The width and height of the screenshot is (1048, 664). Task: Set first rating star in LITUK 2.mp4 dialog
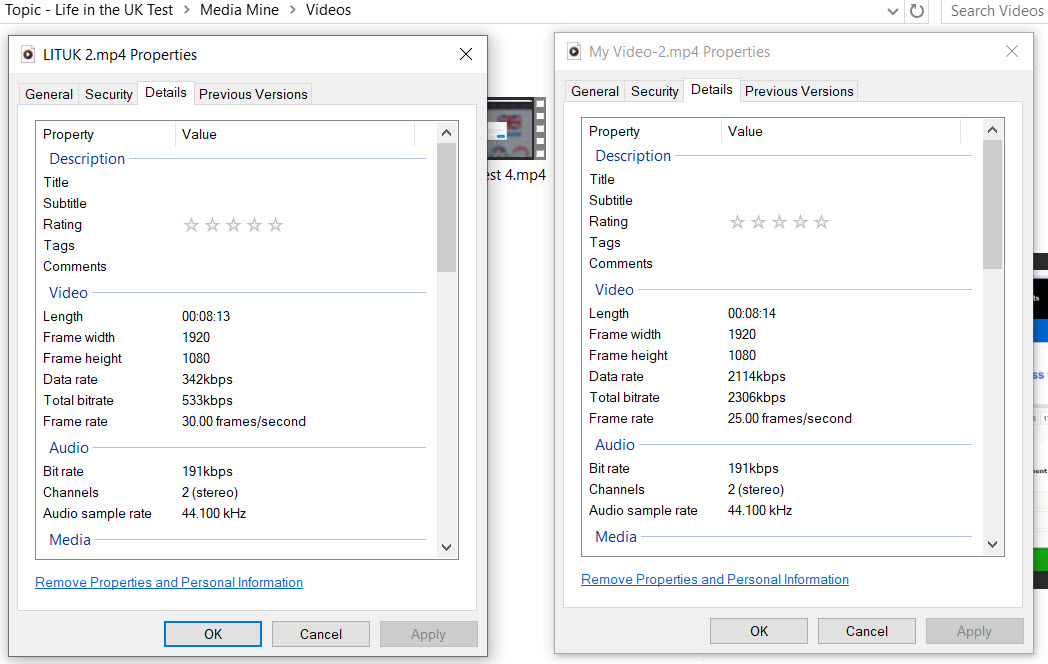point(191,225)
